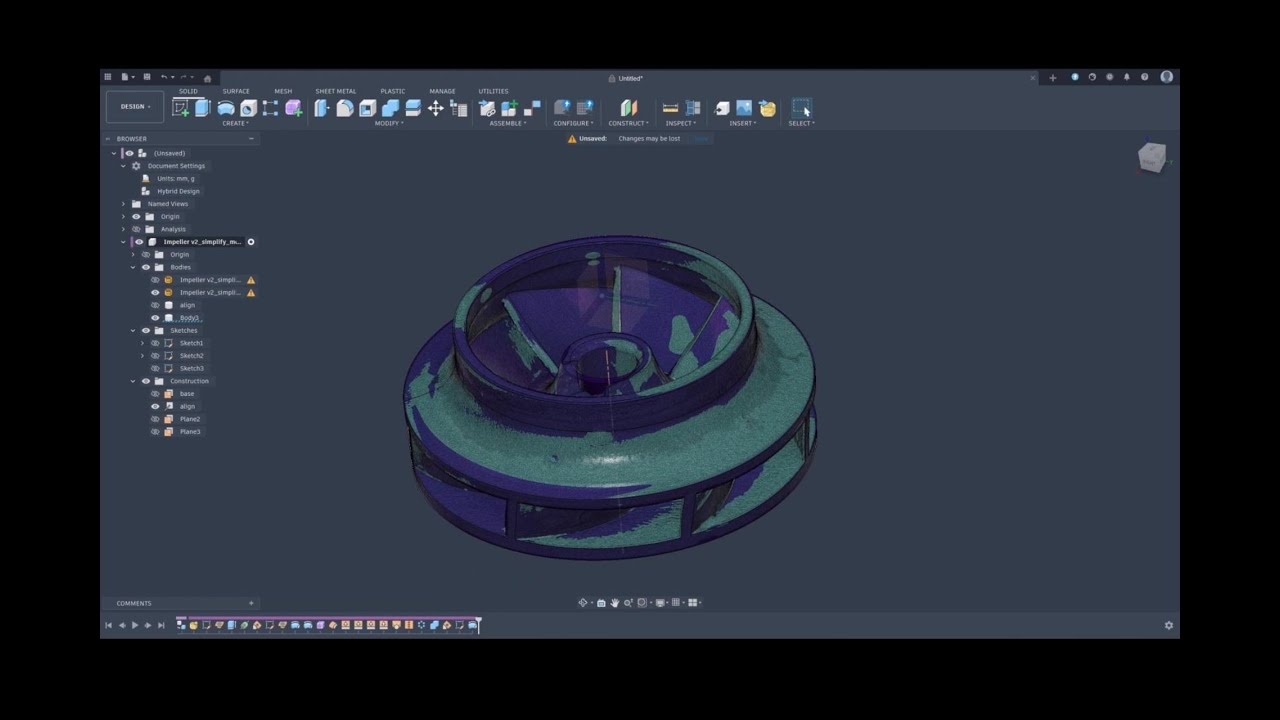Screen dimensions: 1280x720
Task: Switch to the Utilities tab
Action: (493, 91)
